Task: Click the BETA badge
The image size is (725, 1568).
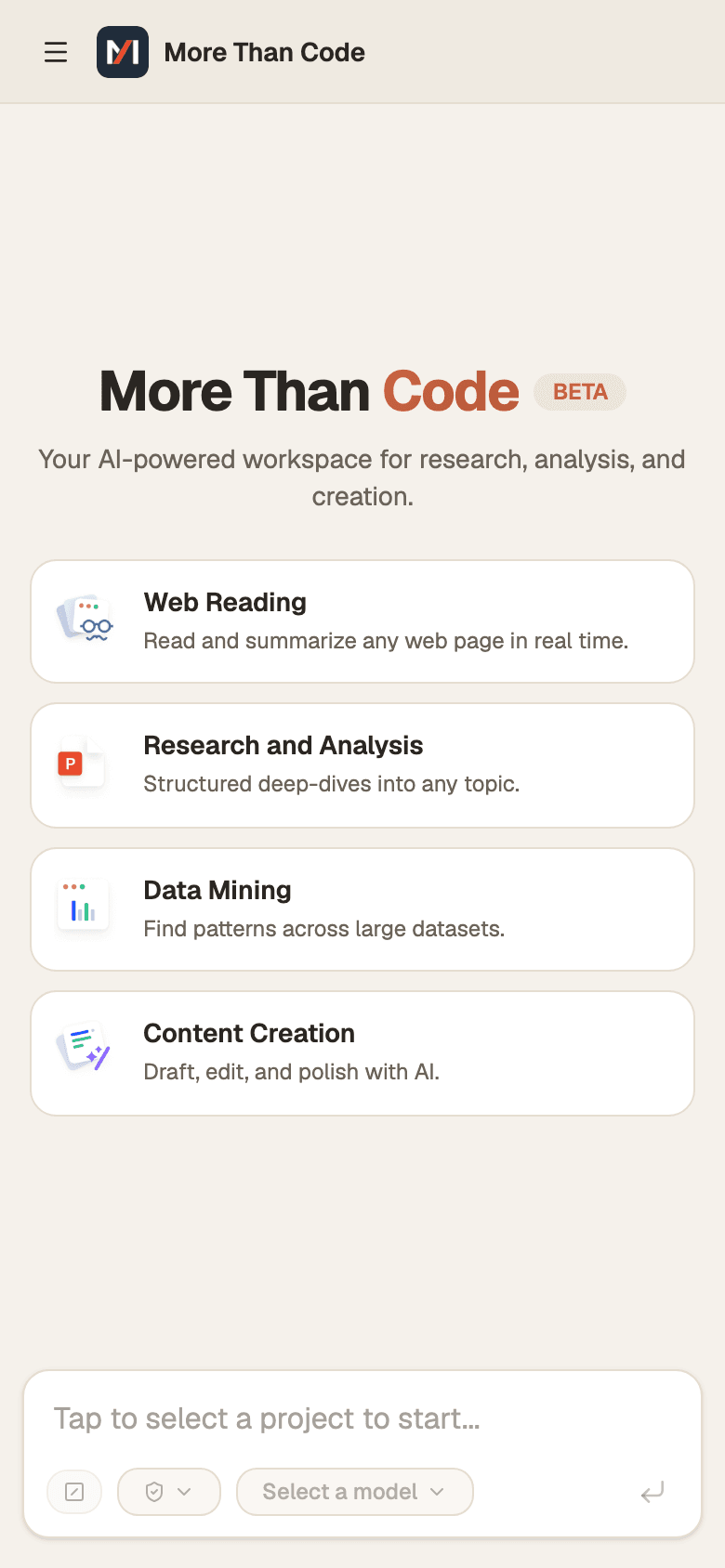Action: coord(580,392)
